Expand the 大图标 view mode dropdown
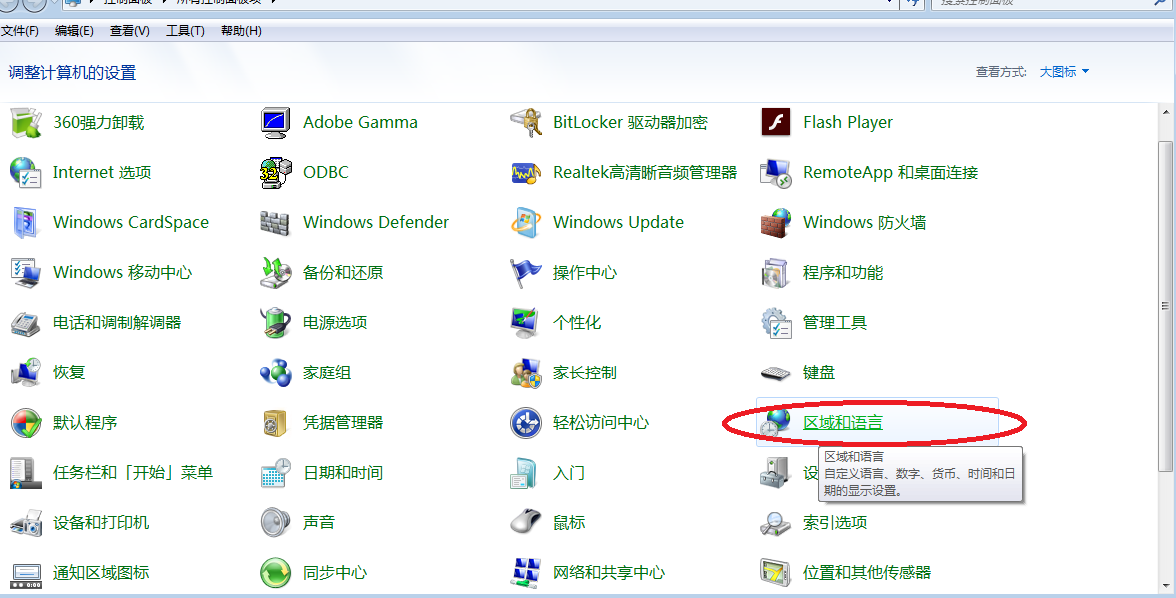 [x=1064, y=72]
